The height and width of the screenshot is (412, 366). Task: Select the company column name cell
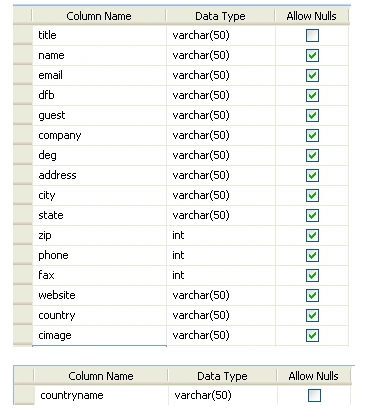point(99,135)
